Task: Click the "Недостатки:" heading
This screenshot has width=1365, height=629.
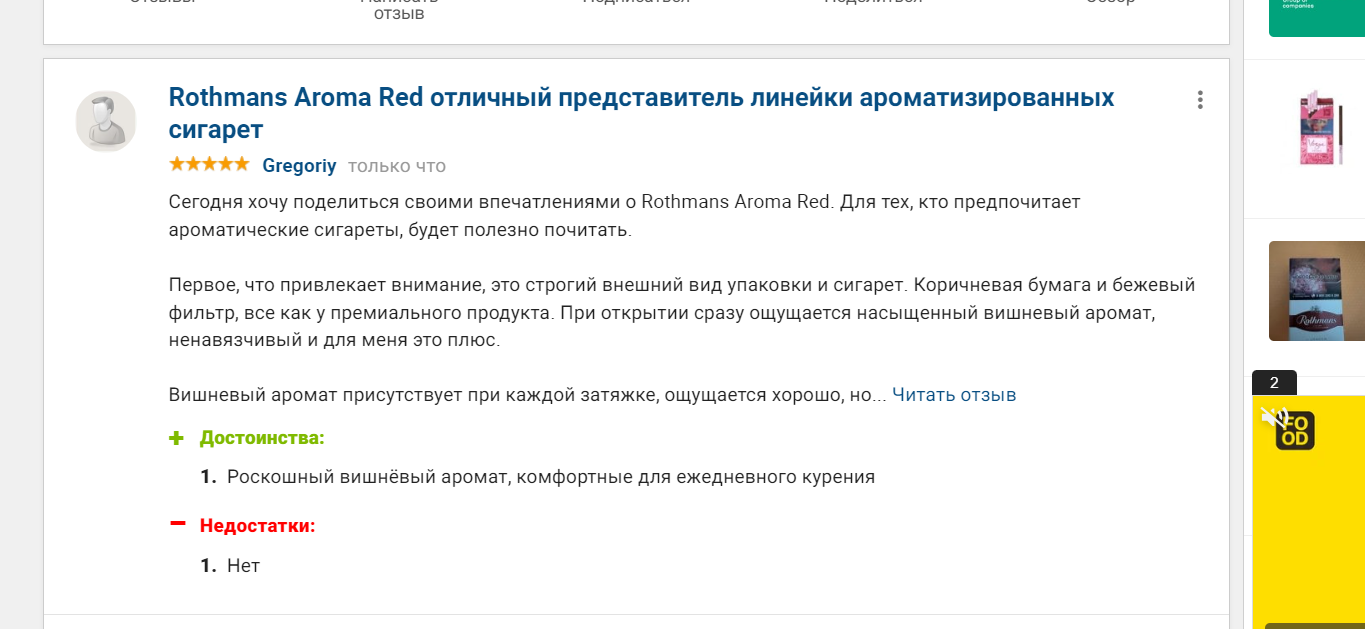Action: point(258,526)
